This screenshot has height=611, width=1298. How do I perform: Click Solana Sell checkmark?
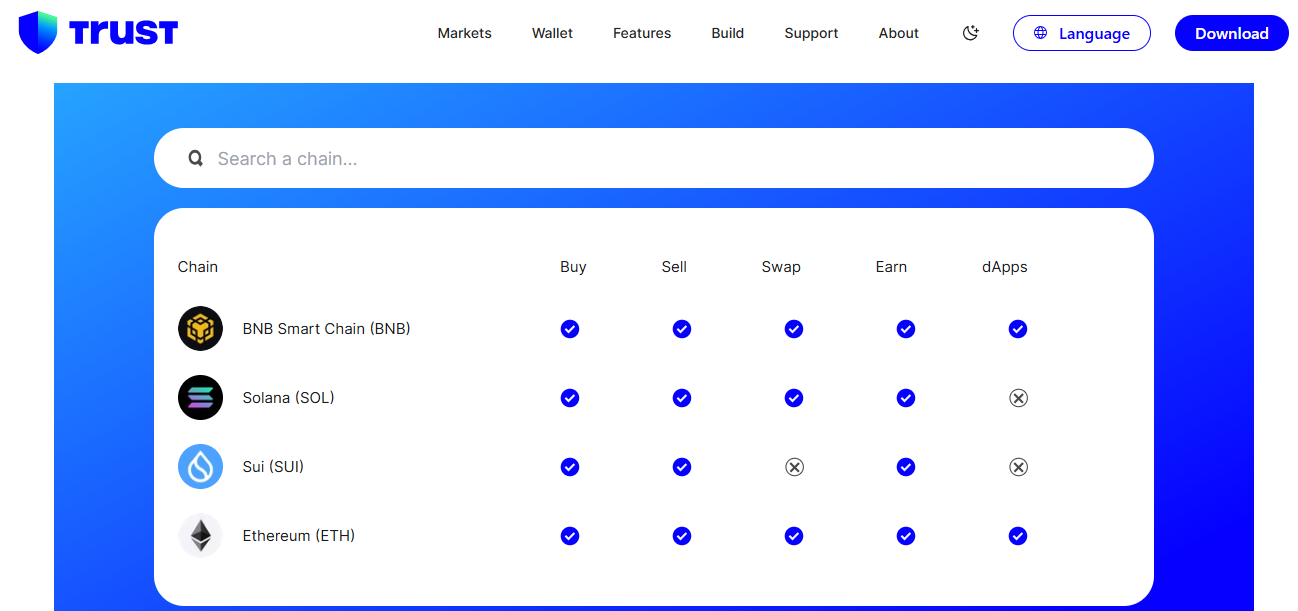[x=682, y=398]
